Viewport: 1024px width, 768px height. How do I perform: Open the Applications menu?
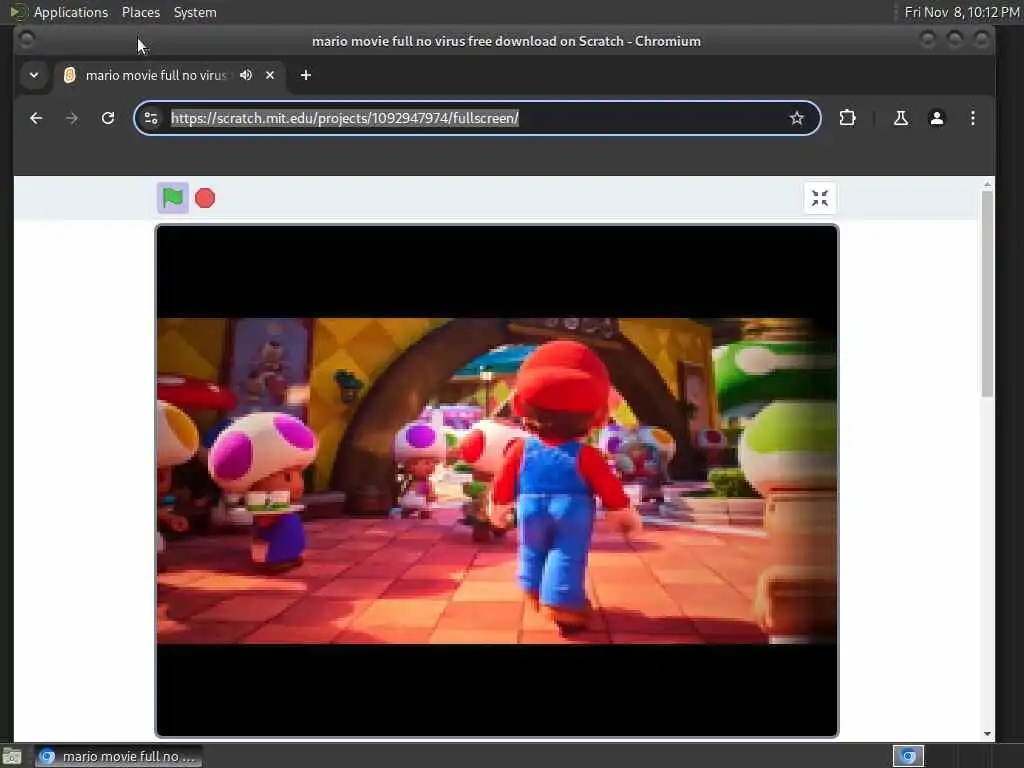(71, 12)
